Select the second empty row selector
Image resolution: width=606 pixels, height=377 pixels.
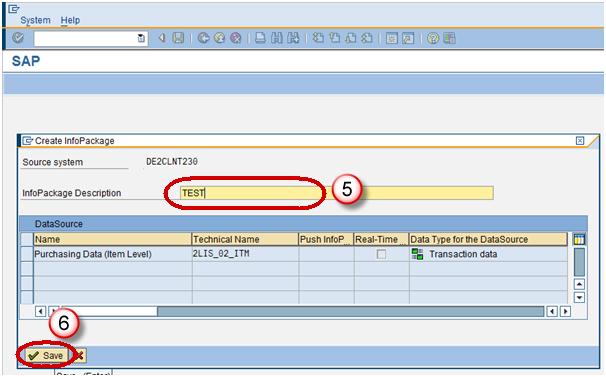tap(27, 283)
